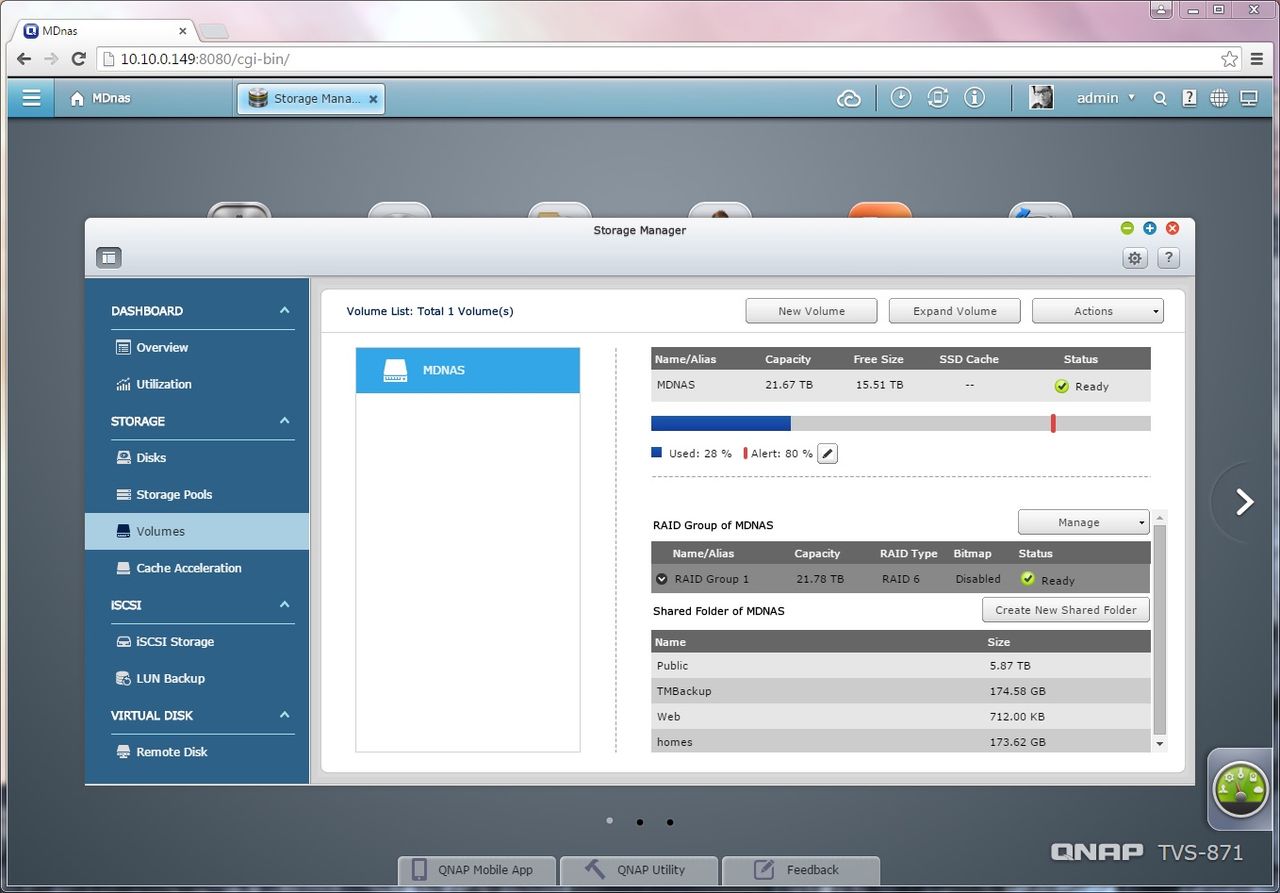Open the green dashboard gauge icon
This screenshot has height=893, width=1280.
coord(1240,789)
